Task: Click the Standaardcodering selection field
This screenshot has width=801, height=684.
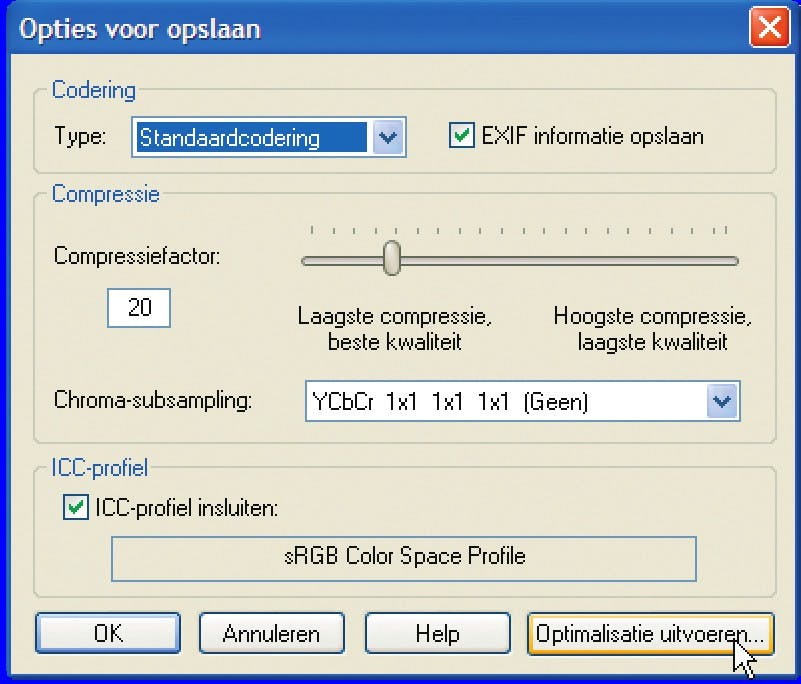Action: pyautogui.click(x=250, y=137)
